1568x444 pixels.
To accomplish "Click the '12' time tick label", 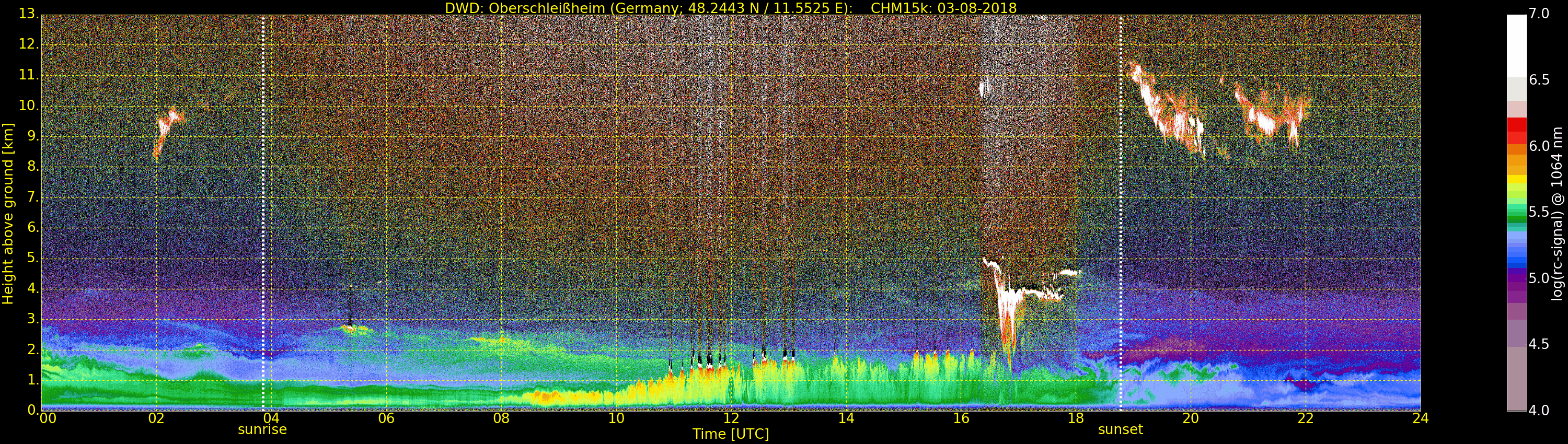I will pos(731,418).
